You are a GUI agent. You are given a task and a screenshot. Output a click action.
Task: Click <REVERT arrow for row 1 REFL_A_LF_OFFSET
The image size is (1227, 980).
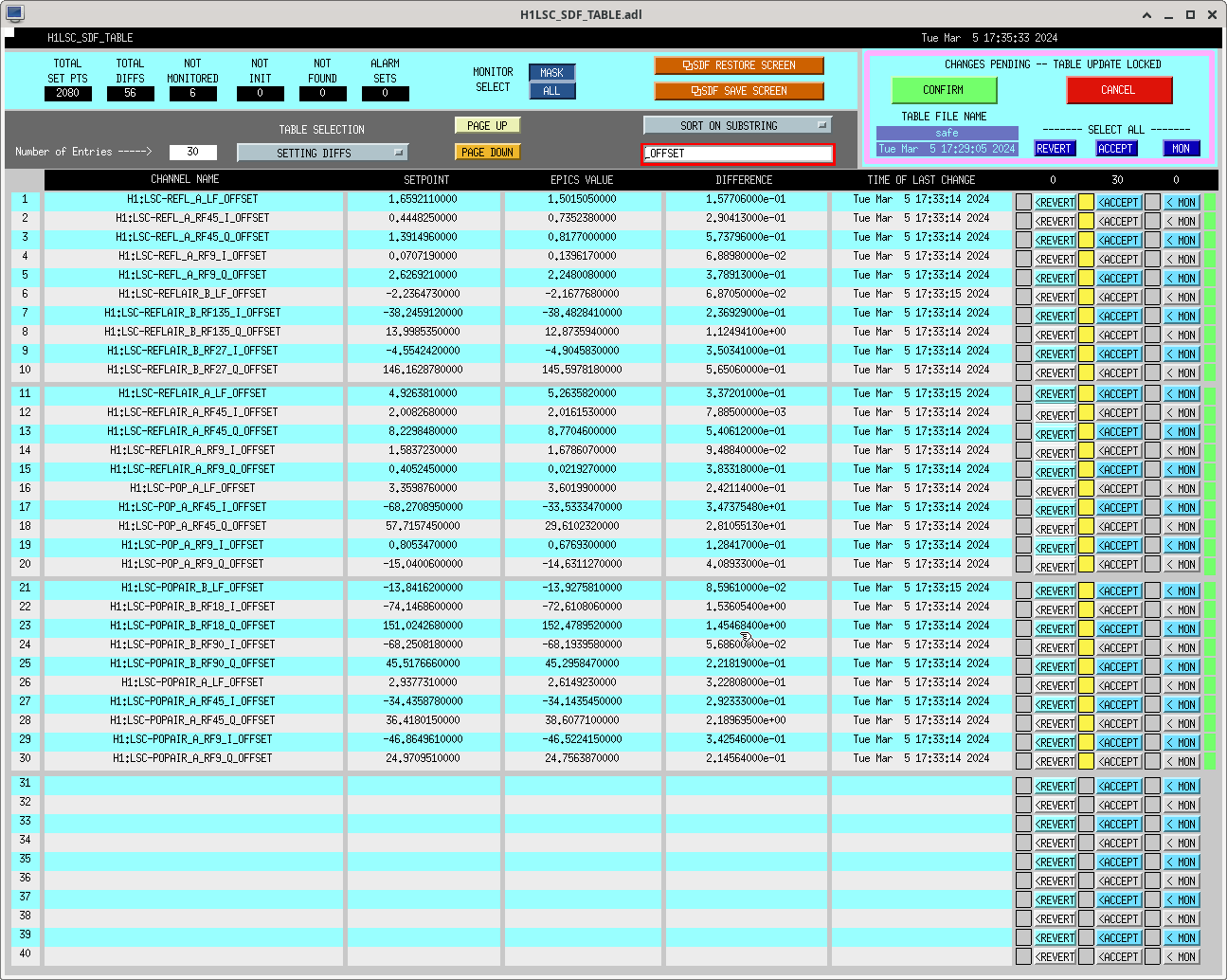(1055, 203)
